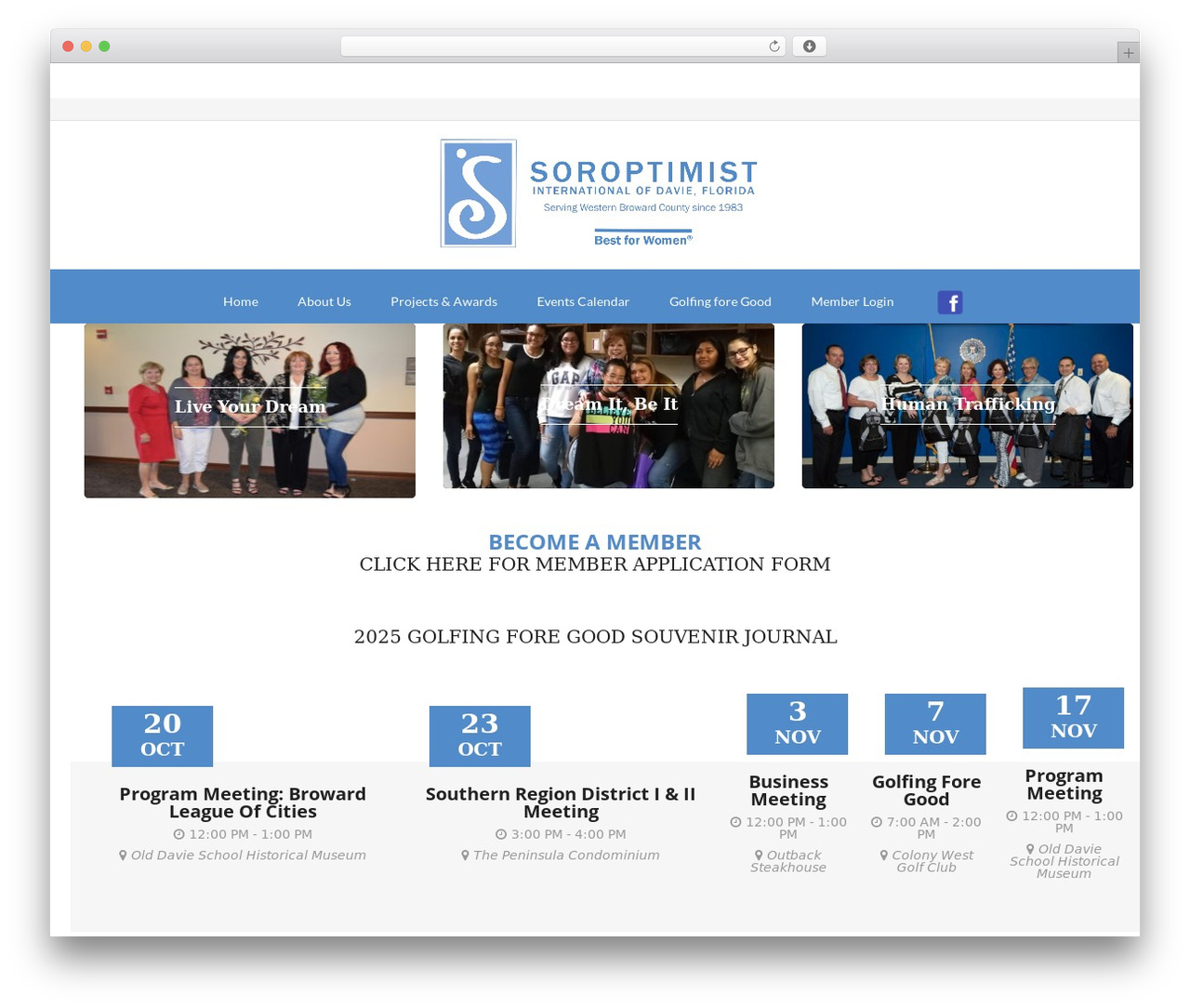Screen dimensions: 1190x1008
Task: Open the Program Meeting: Broward League Of Cities event
Action: (243, 802)
